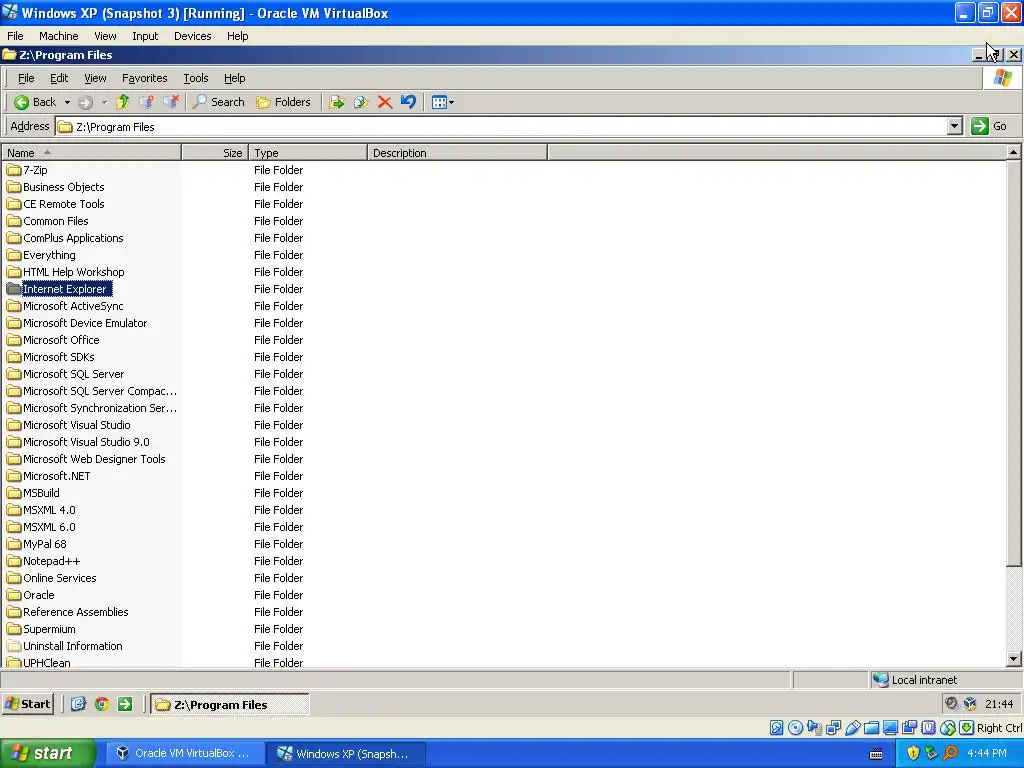Click the VirtualBox shared folders status icon

pos(871,728)
